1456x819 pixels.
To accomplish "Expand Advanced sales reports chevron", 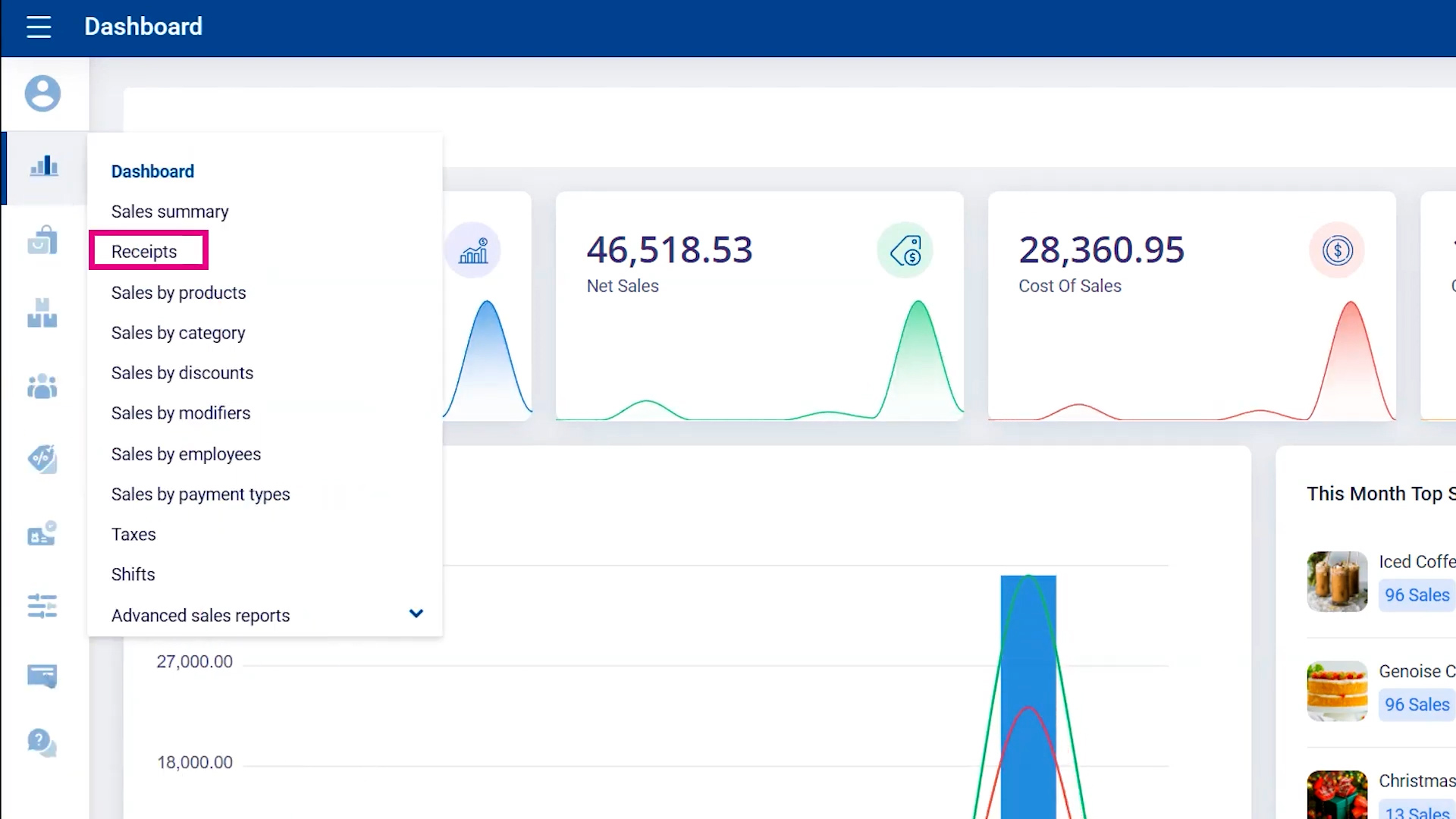I will tap(416, 613).
